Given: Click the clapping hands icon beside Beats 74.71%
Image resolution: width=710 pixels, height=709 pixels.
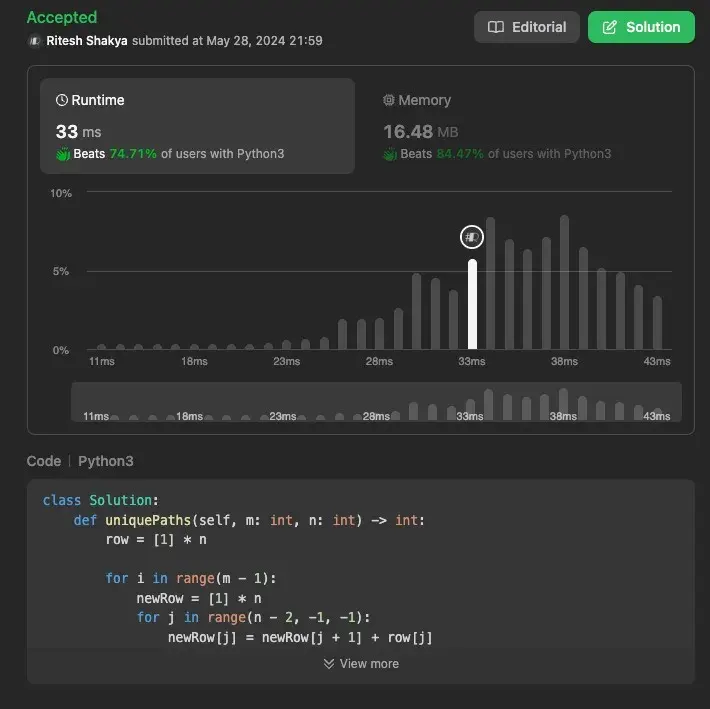Looking at the screenshot, I should pos(63,154).
